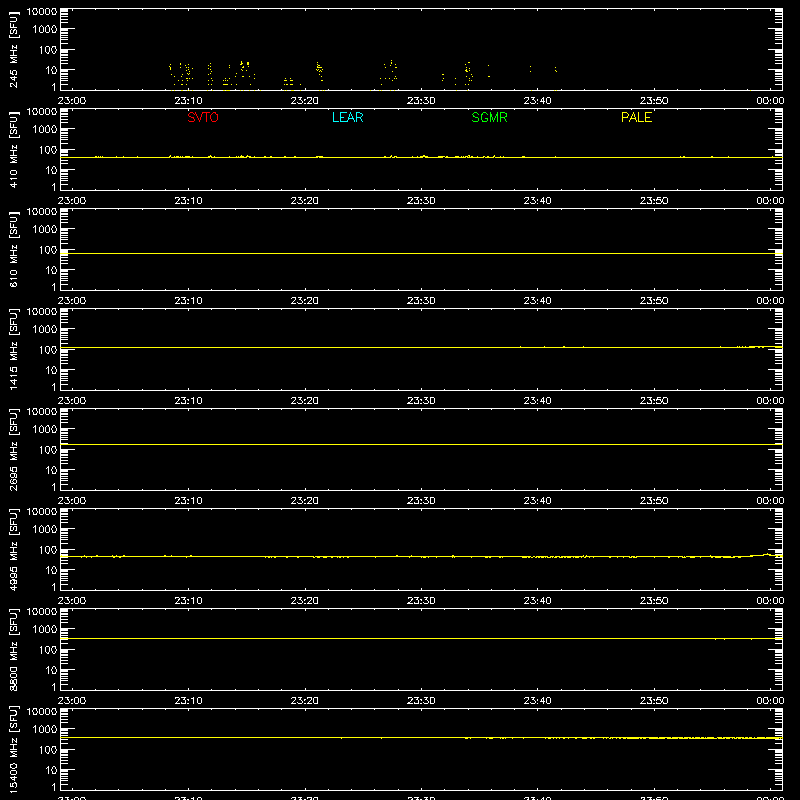The image size is (800, 800).
Task: Click 23:20 time label under 8800 MHz plot
Action: coord(305,701)
